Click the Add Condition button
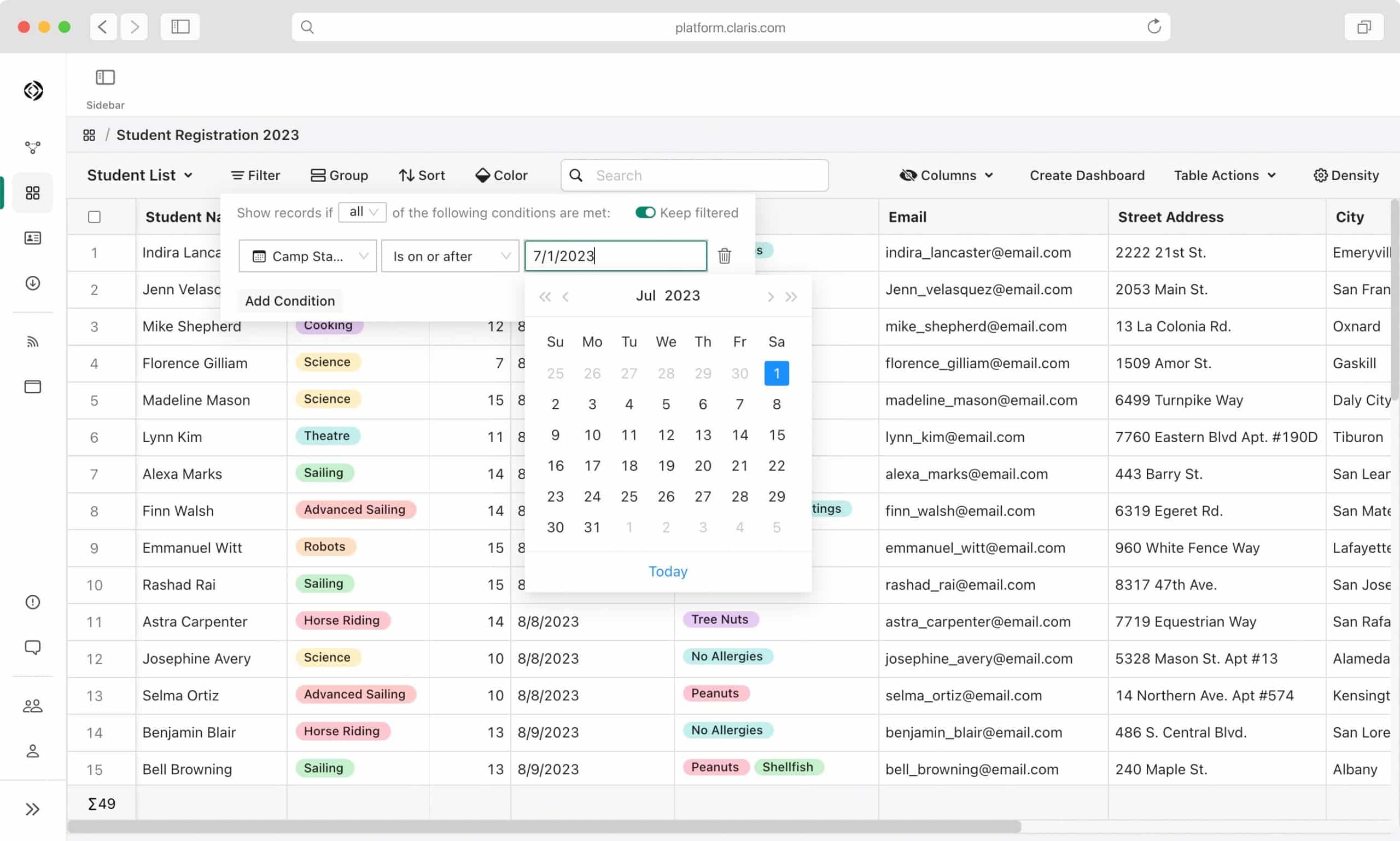Image resolution: width=1400 pixels, height=841 pixels. (290, 301)
